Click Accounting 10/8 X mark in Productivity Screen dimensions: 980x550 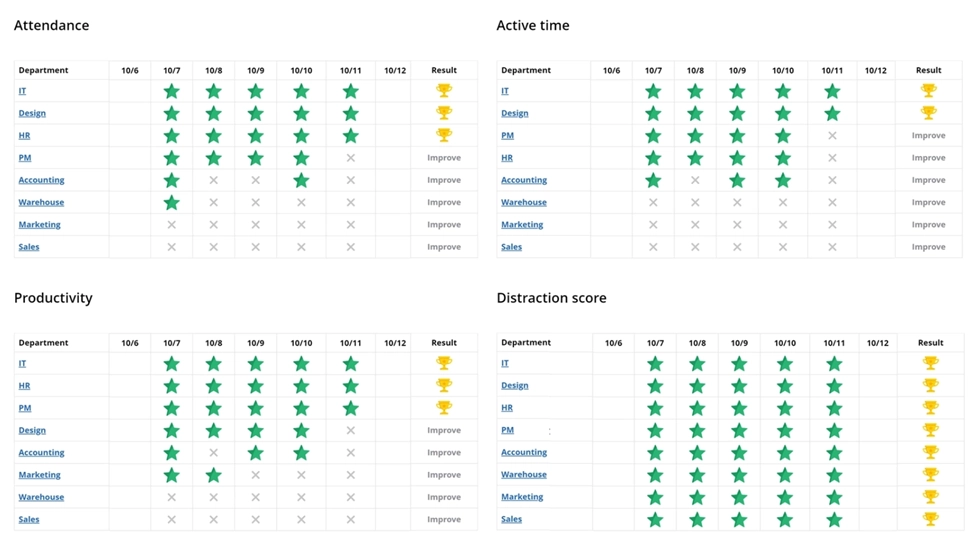coord(213,452)
